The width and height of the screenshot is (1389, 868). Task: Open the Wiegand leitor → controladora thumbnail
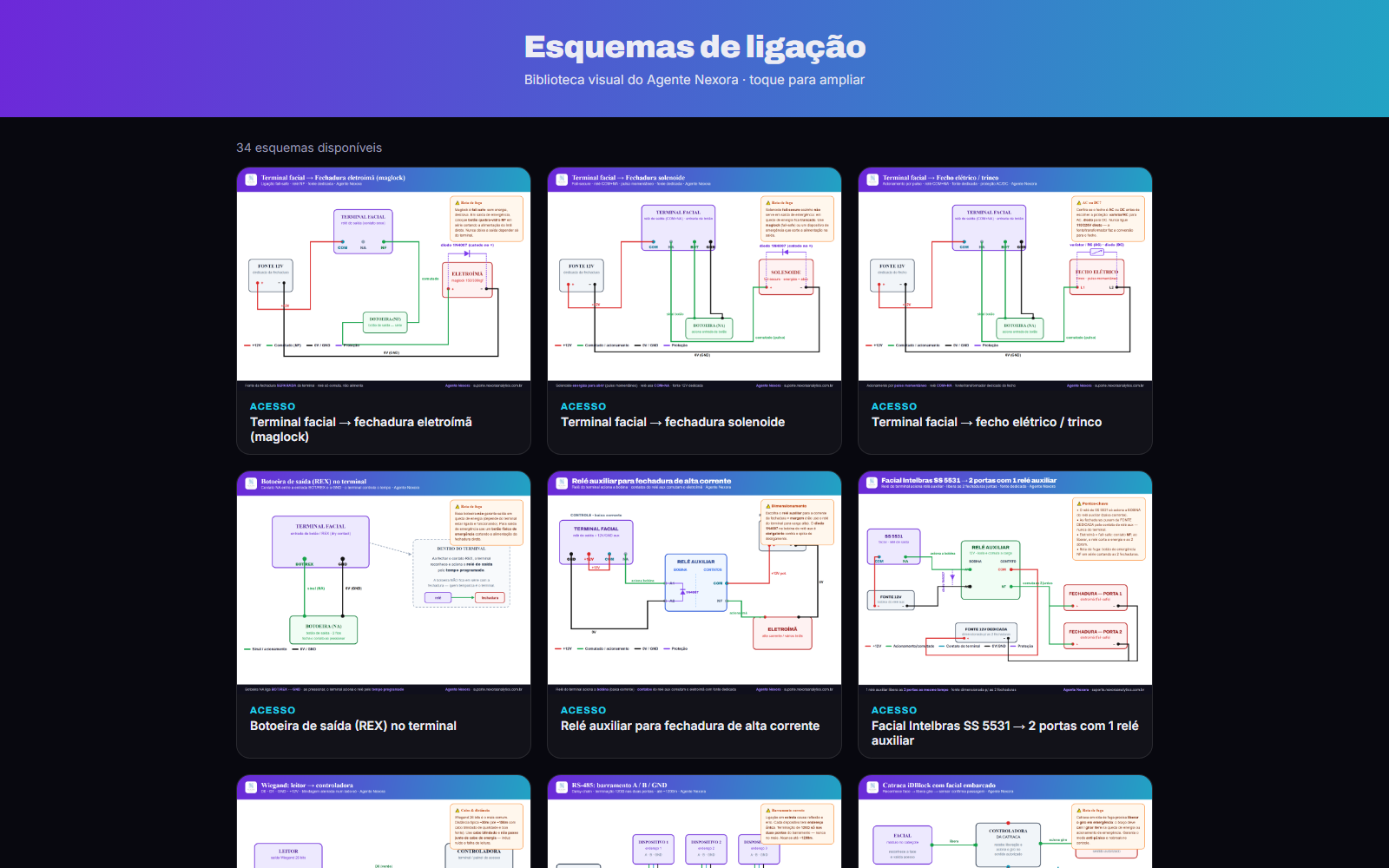point(384,821)
